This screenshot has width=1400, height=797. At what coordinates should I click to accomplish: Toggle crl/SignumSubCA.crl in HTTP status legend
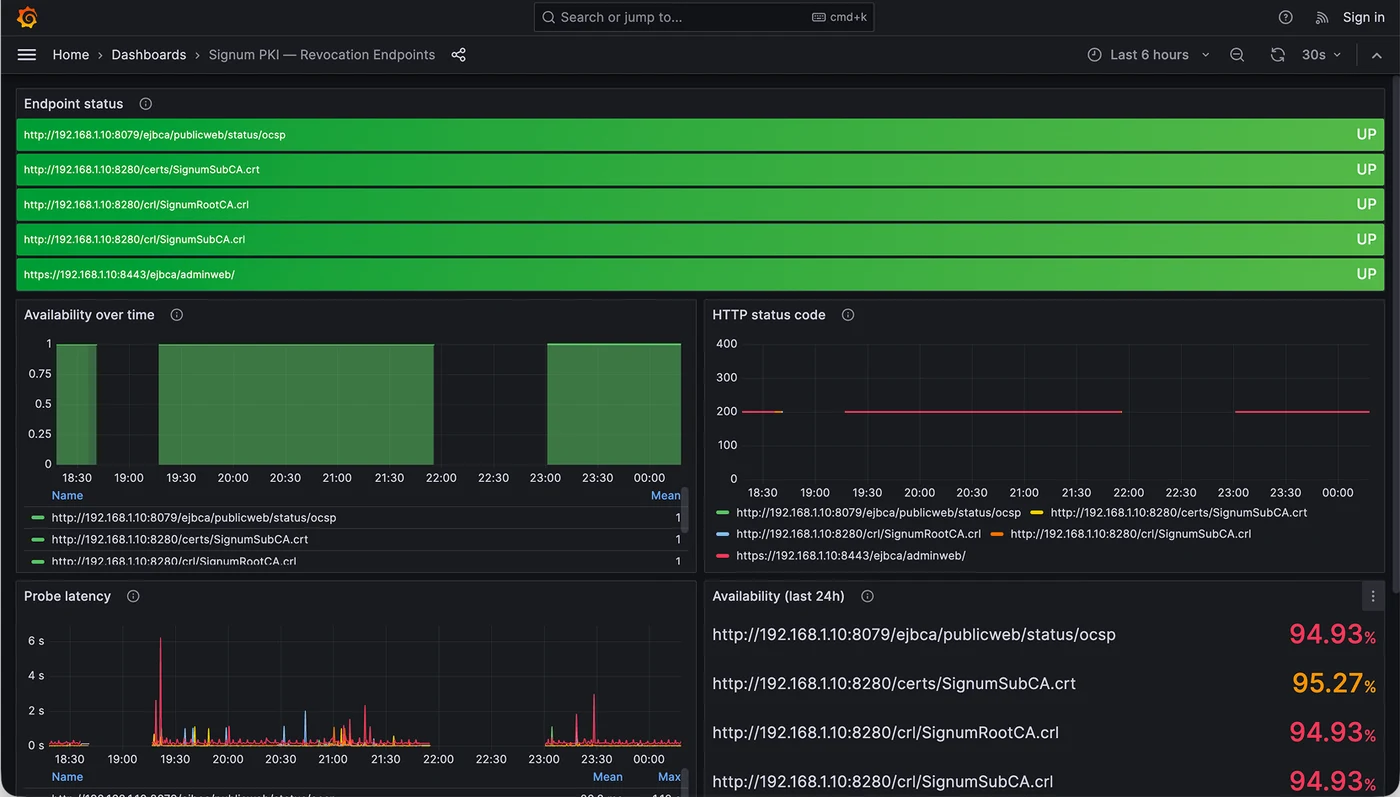click(1131, 534)
